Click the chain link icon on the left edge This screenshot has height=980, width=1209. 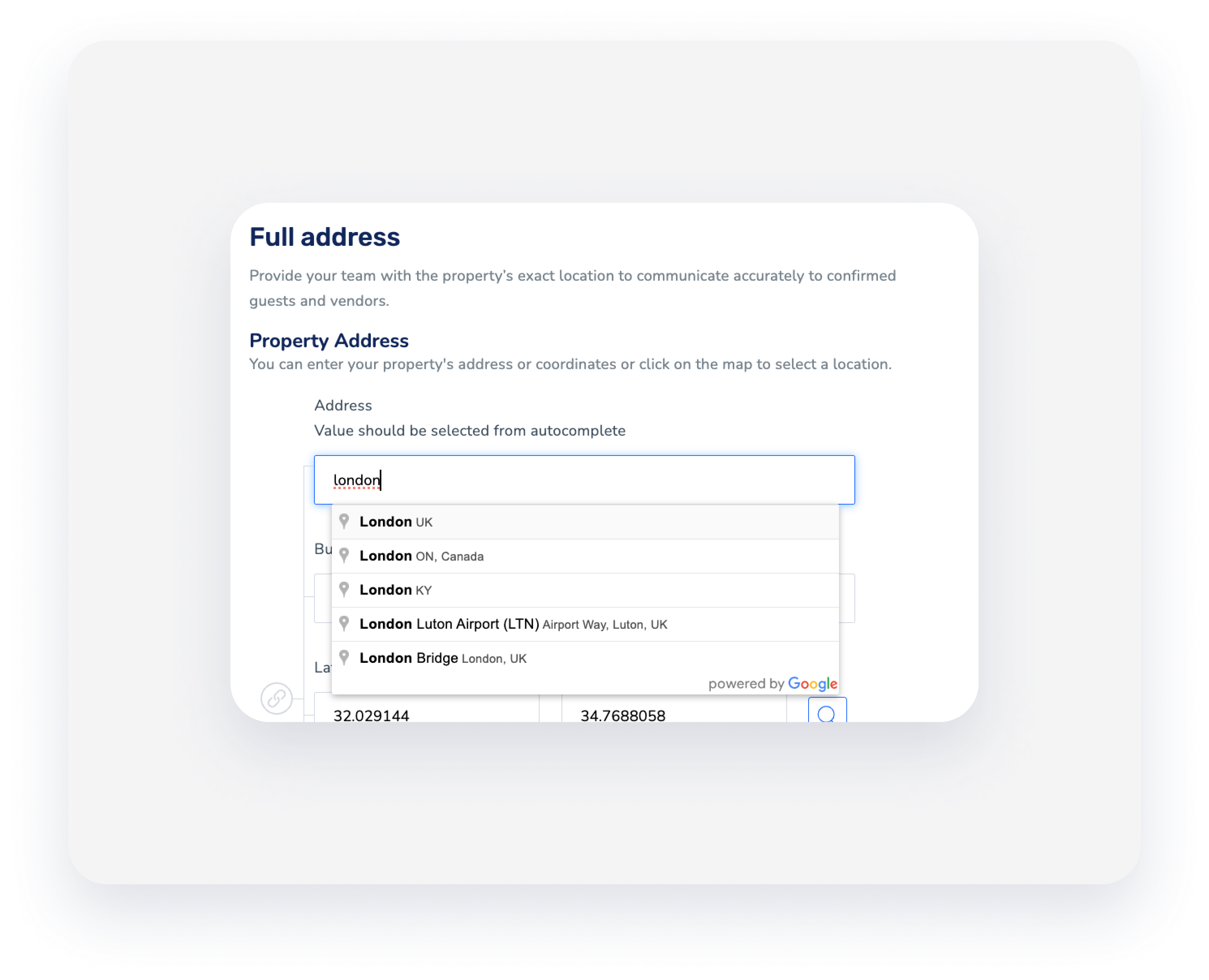coord(276,699)
